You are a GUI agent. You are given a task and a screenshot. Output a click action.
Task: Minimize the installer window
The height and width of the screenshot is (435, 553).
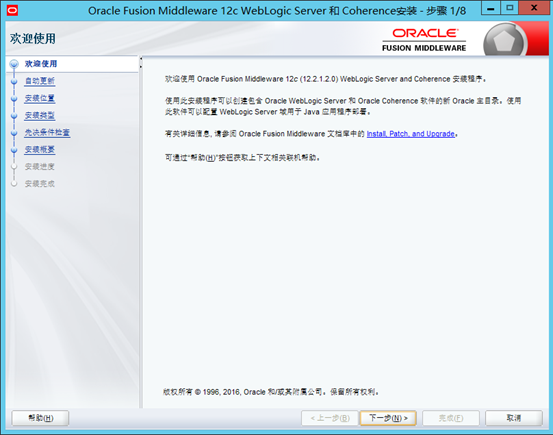(491, 8)
